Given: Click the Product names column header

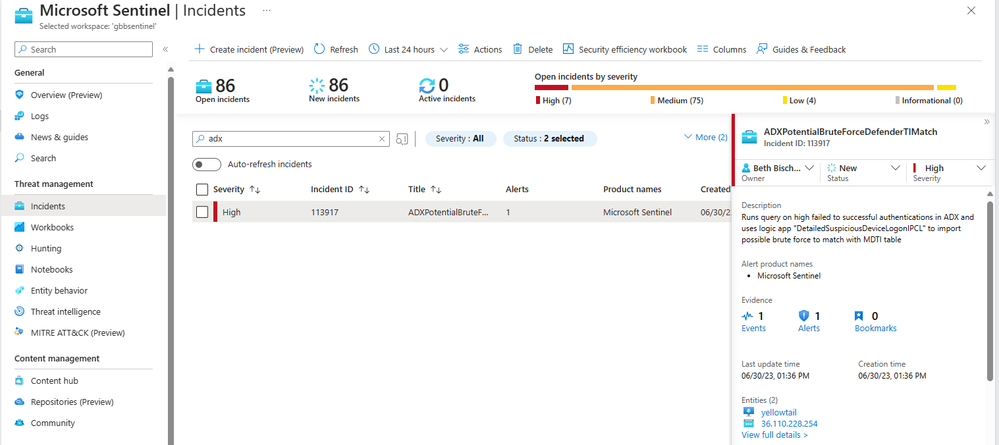Looking at the screenshot, I should tap(632, 189).
